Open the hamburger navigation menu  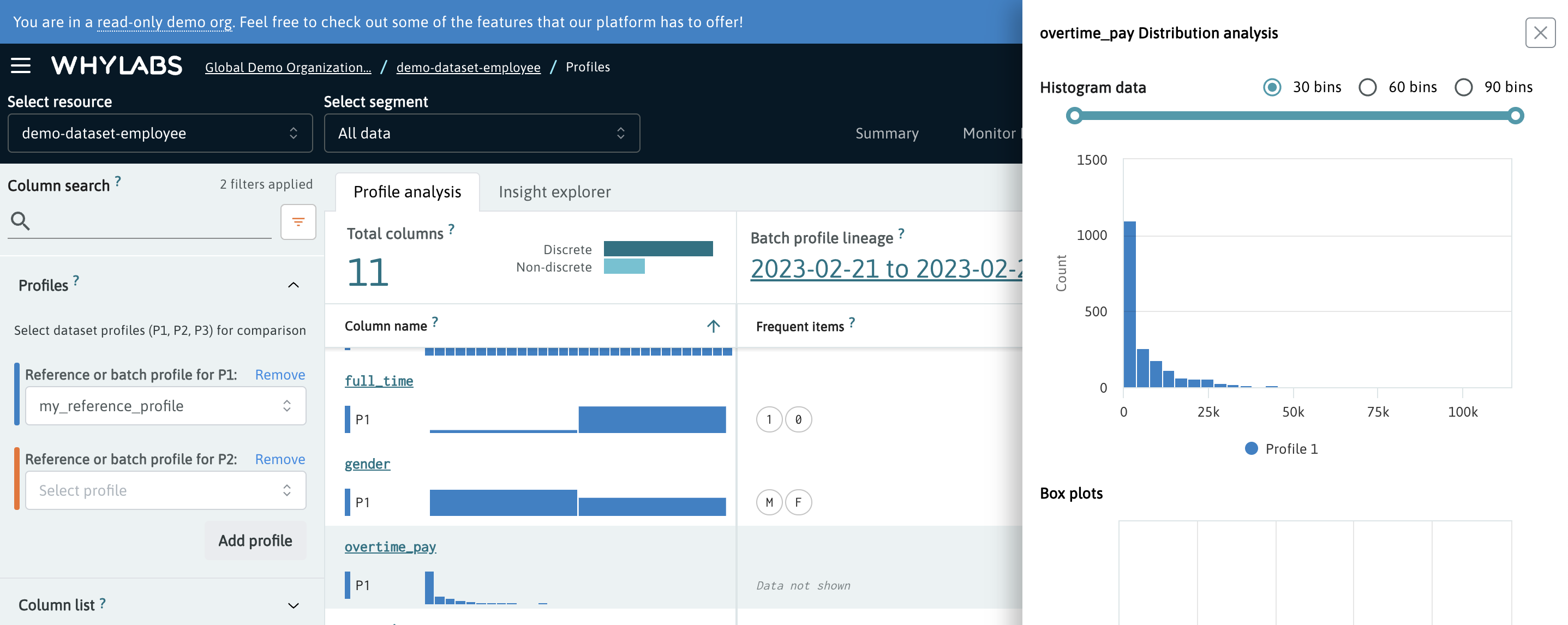(x=20, y=66)
